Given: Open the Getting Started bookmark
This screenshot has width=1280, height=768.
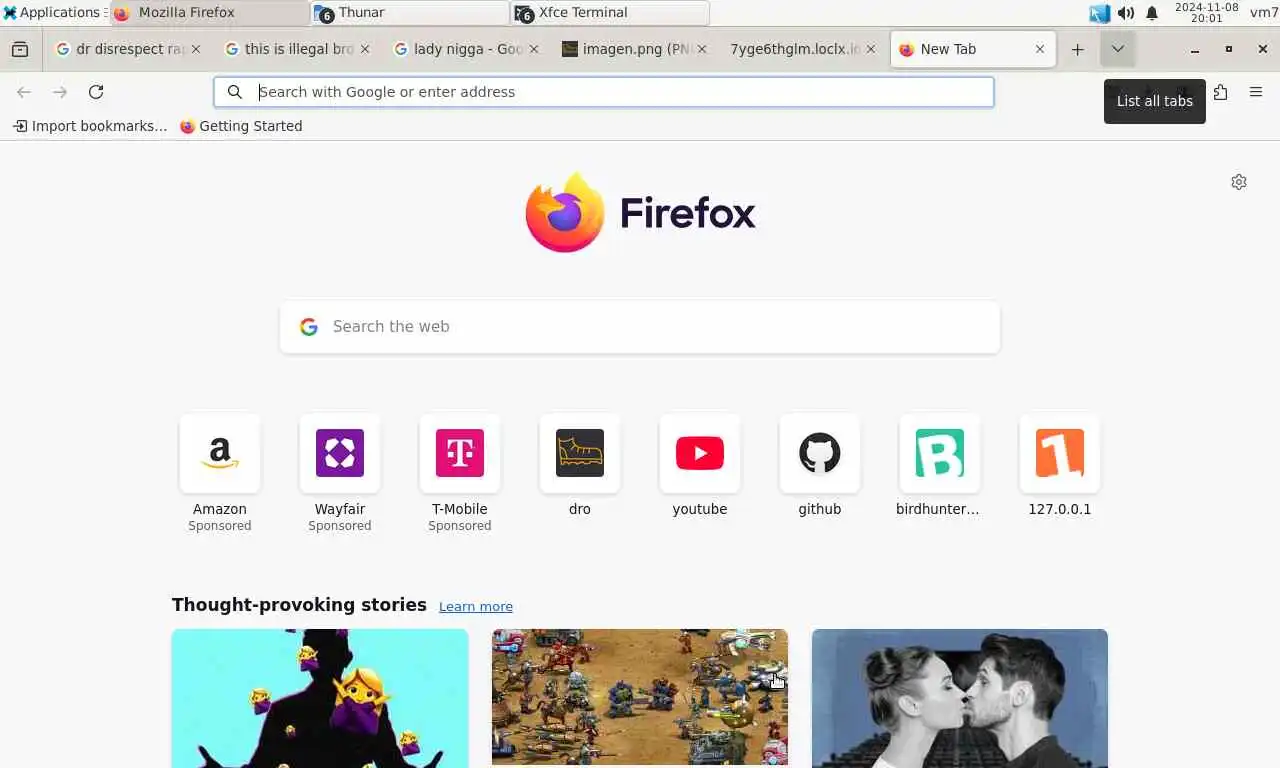Looking at the screenshot, I should point(241,126).
